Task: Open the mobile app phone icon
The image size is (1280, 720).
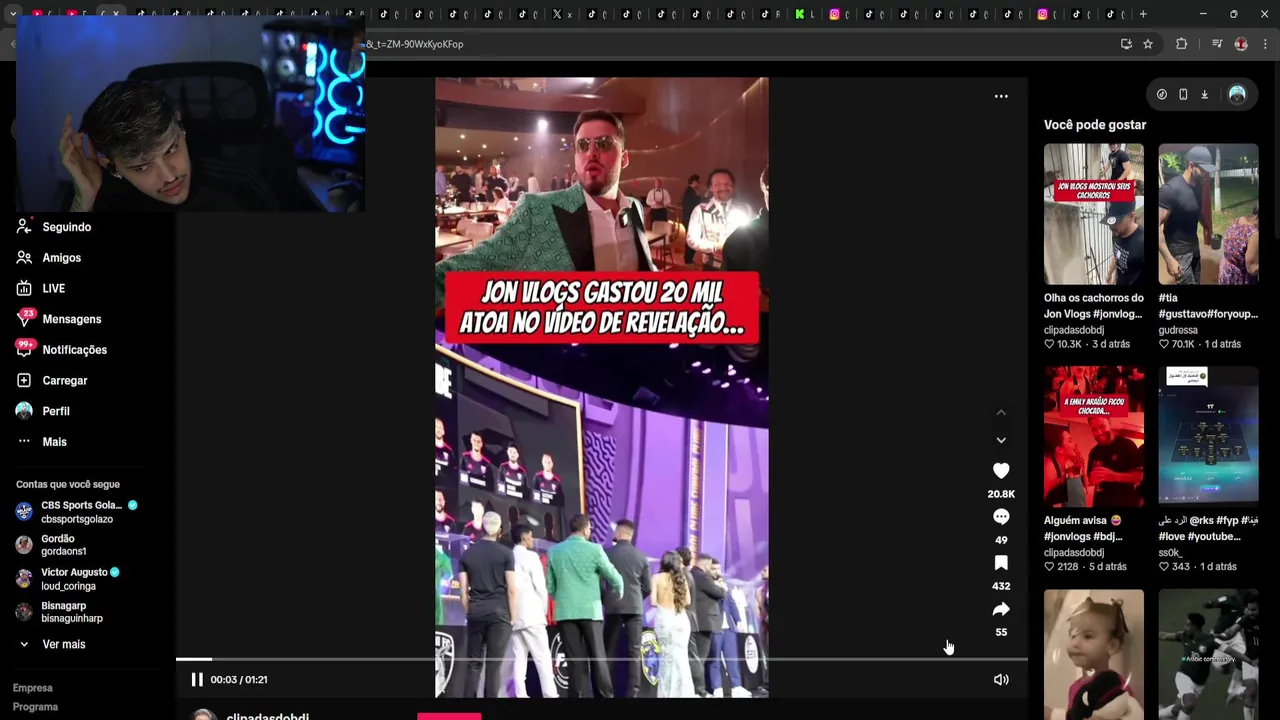Action: [x=1183, y=94]
